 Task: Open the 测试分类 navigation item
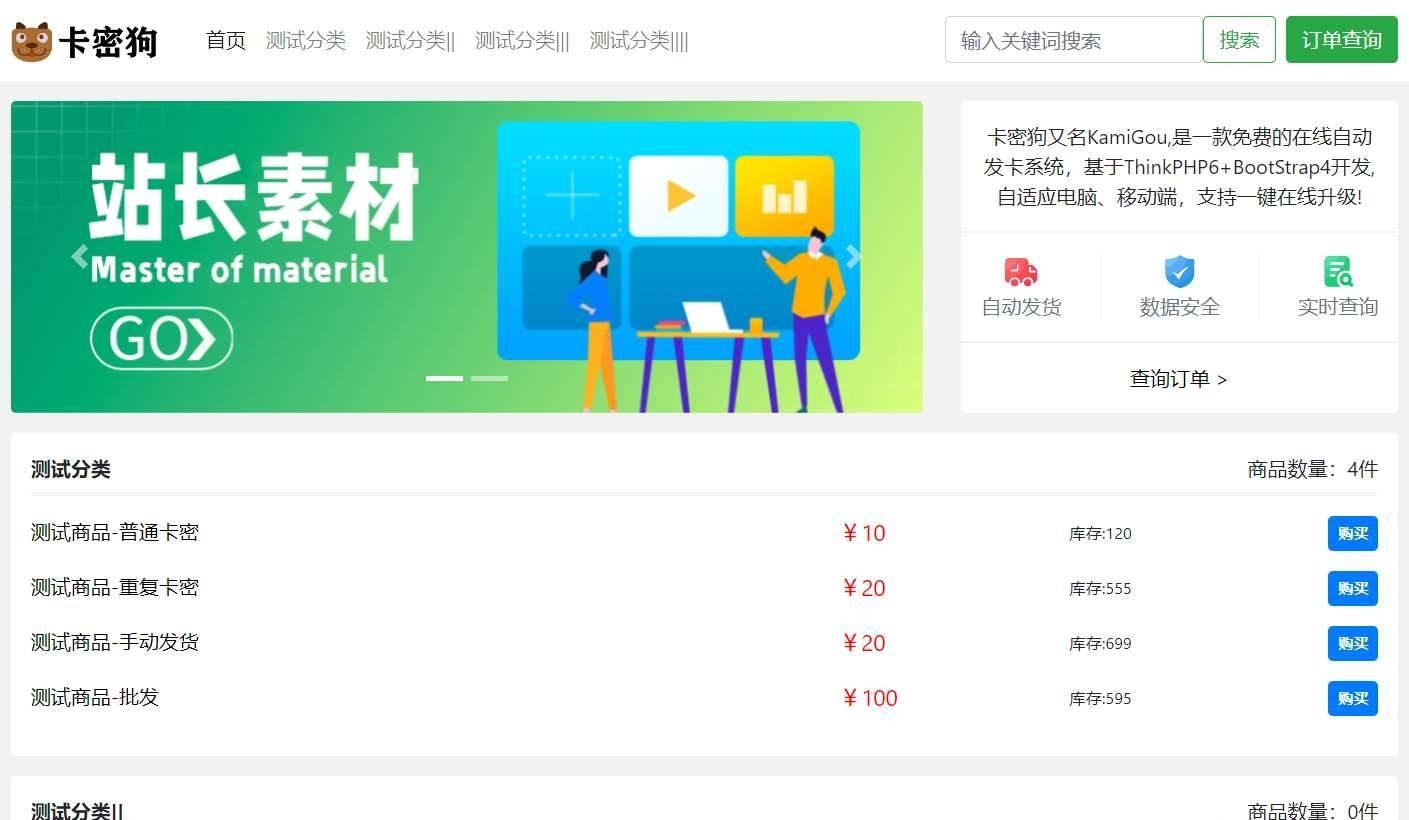click(x=306, y=40)
